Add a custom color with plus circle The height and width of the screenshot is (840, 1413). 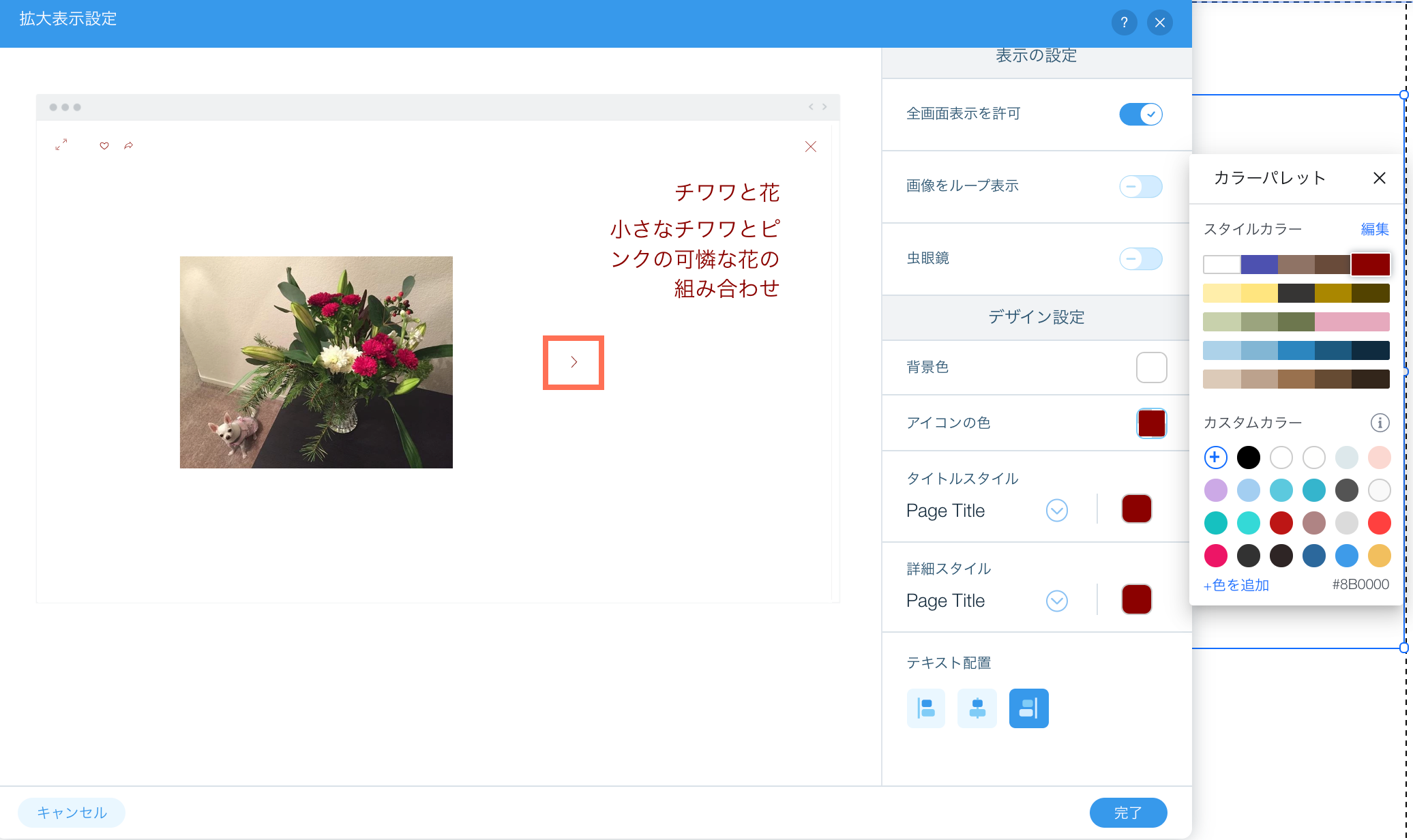[x=1215, y=457]
